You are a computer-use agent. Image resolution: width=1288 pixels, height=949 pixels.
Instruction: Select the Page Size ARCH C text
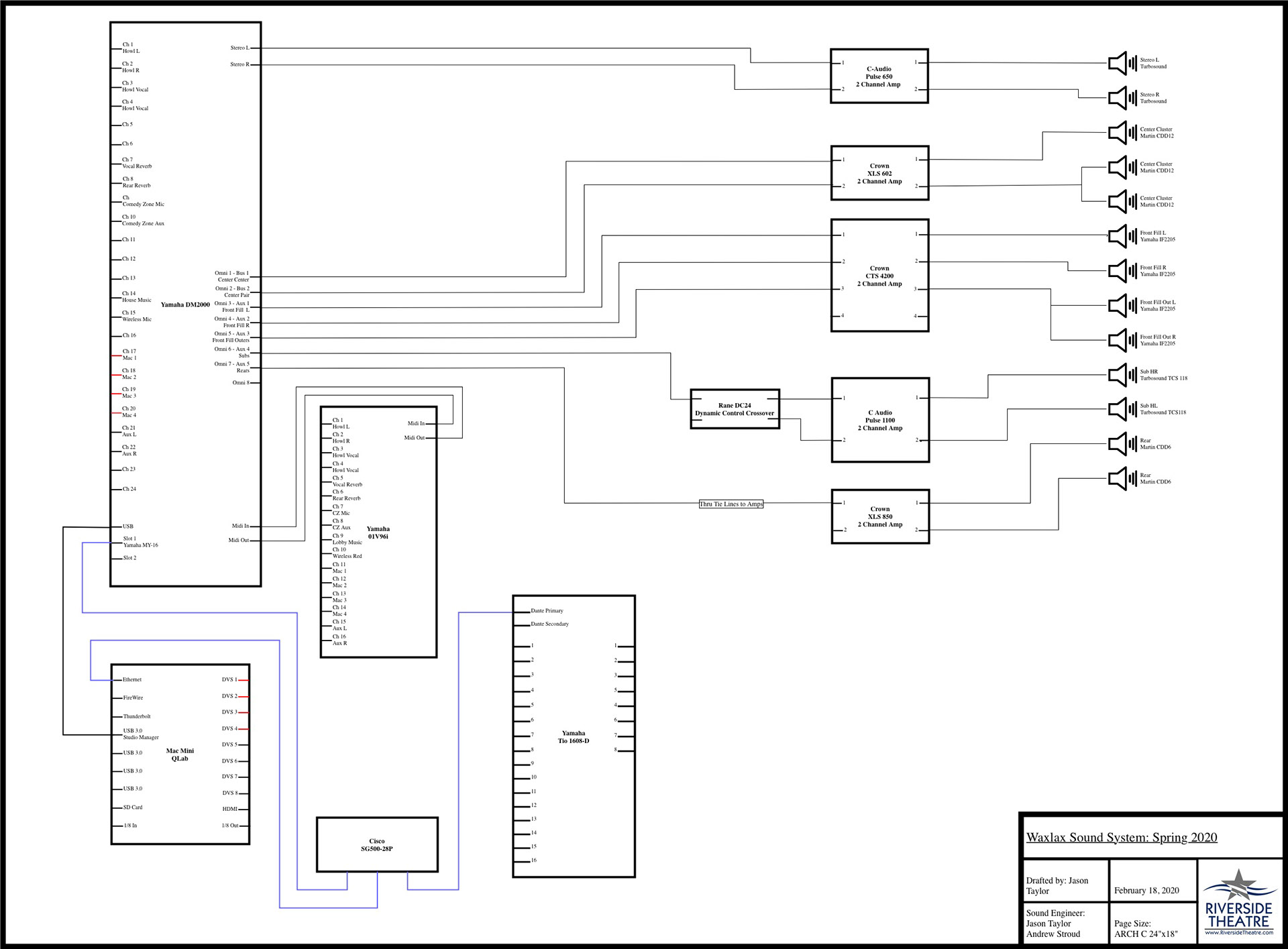point(1146,929)
